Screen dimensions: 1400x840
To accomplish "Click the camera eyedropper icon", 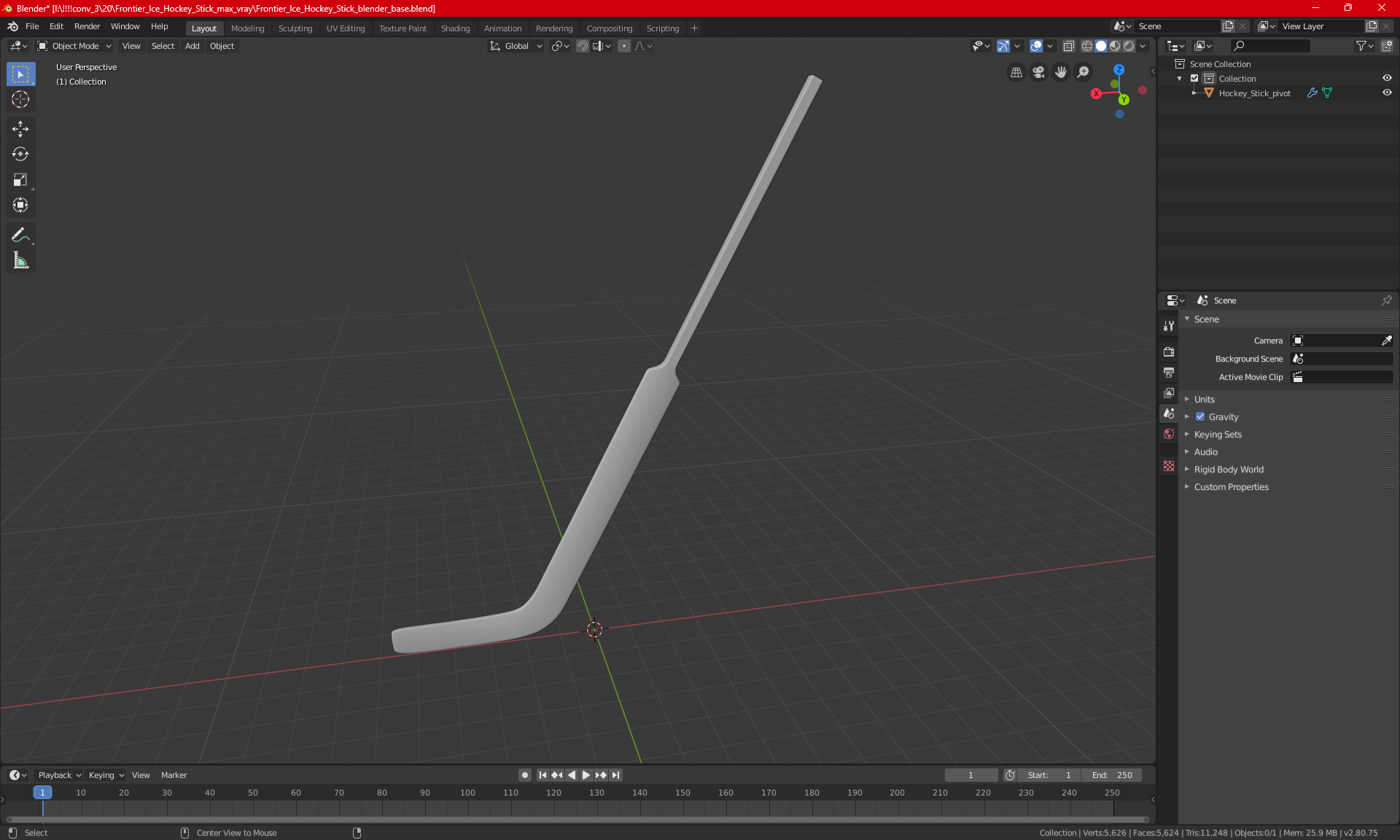I will tap(1386, 341).
